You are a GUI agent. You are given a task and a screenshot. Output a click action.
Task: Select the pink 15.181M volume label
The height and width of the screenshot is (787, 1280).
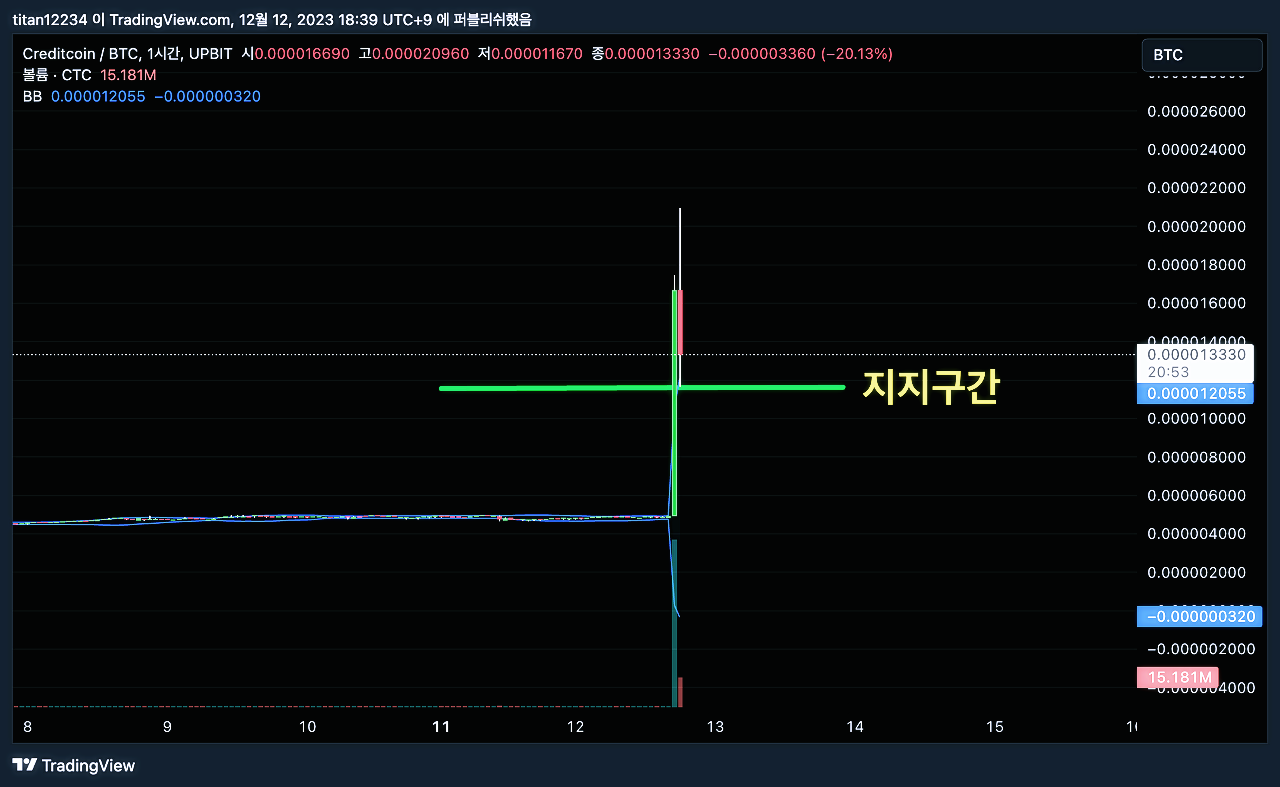tap(1181, 677)
